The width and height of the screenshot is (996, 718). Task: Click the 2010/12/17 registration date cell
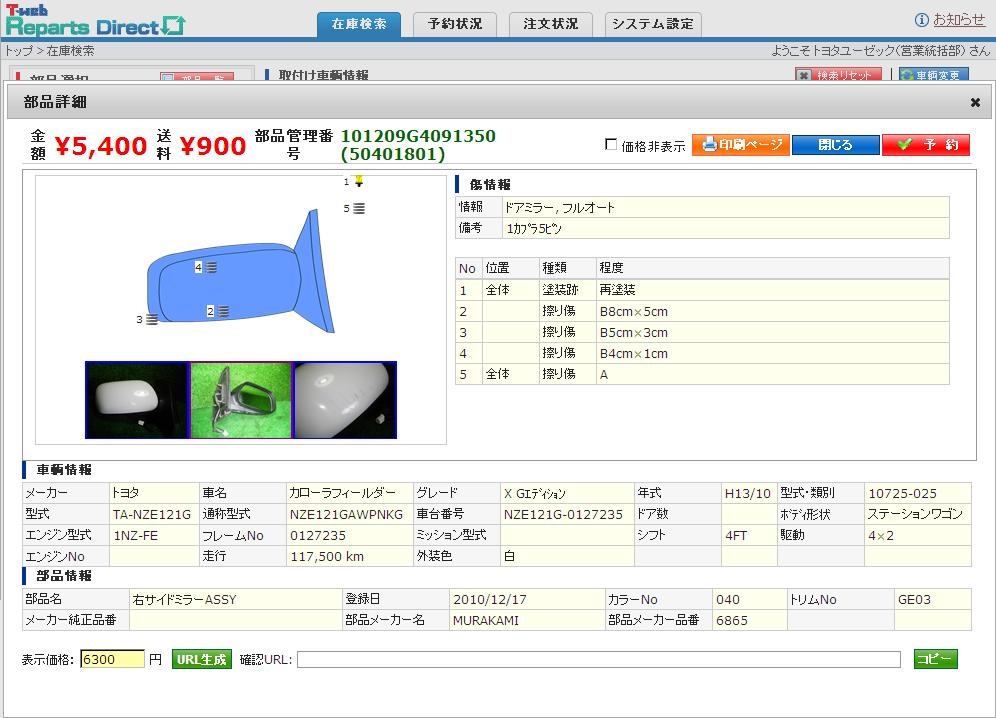(527, 599)
